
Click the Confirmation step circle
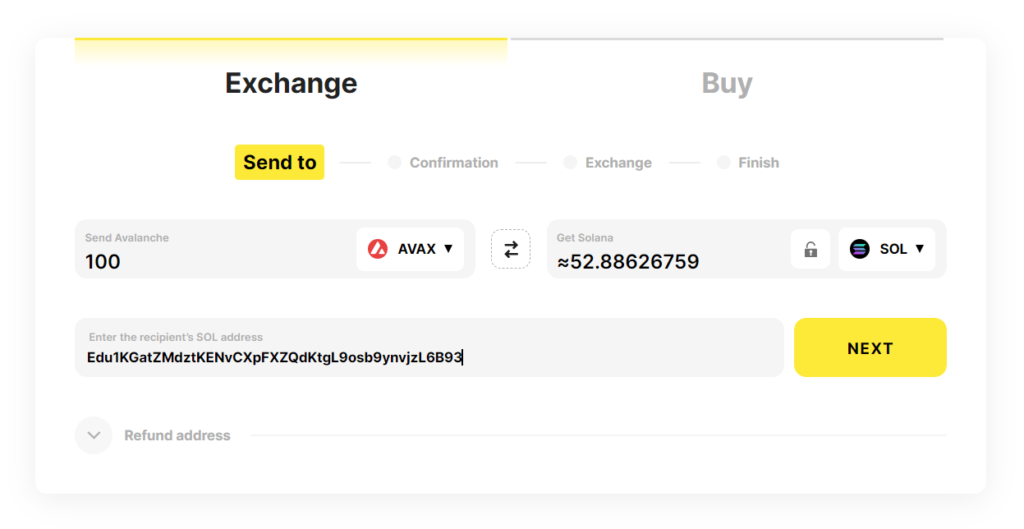coord(394,162)
